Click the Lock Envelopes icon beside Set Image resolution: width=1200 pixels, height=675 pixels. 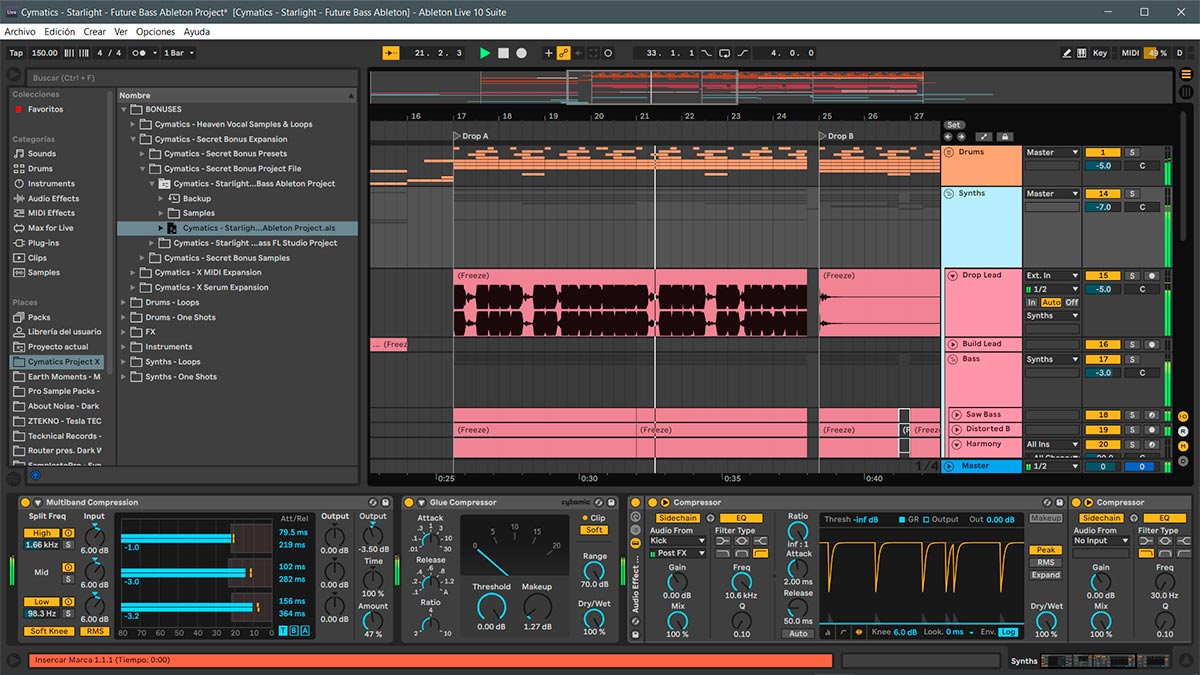[x=1005, y=137]
